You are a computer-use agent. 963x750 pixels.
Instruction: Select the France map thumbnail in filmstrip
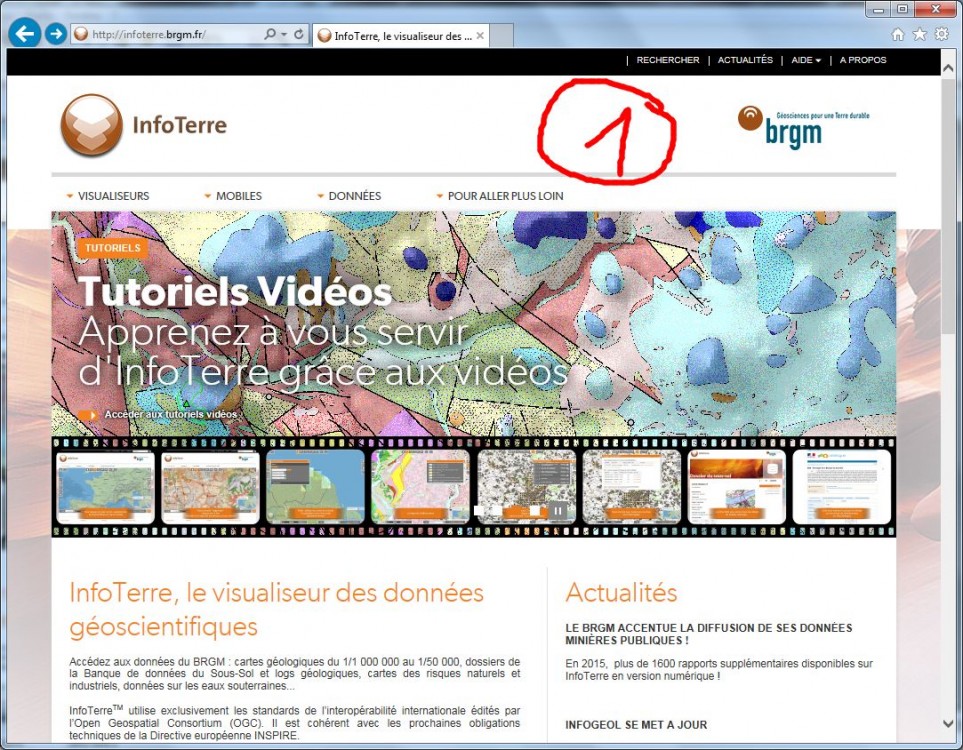pyautogui.click(x=106, y=487)
